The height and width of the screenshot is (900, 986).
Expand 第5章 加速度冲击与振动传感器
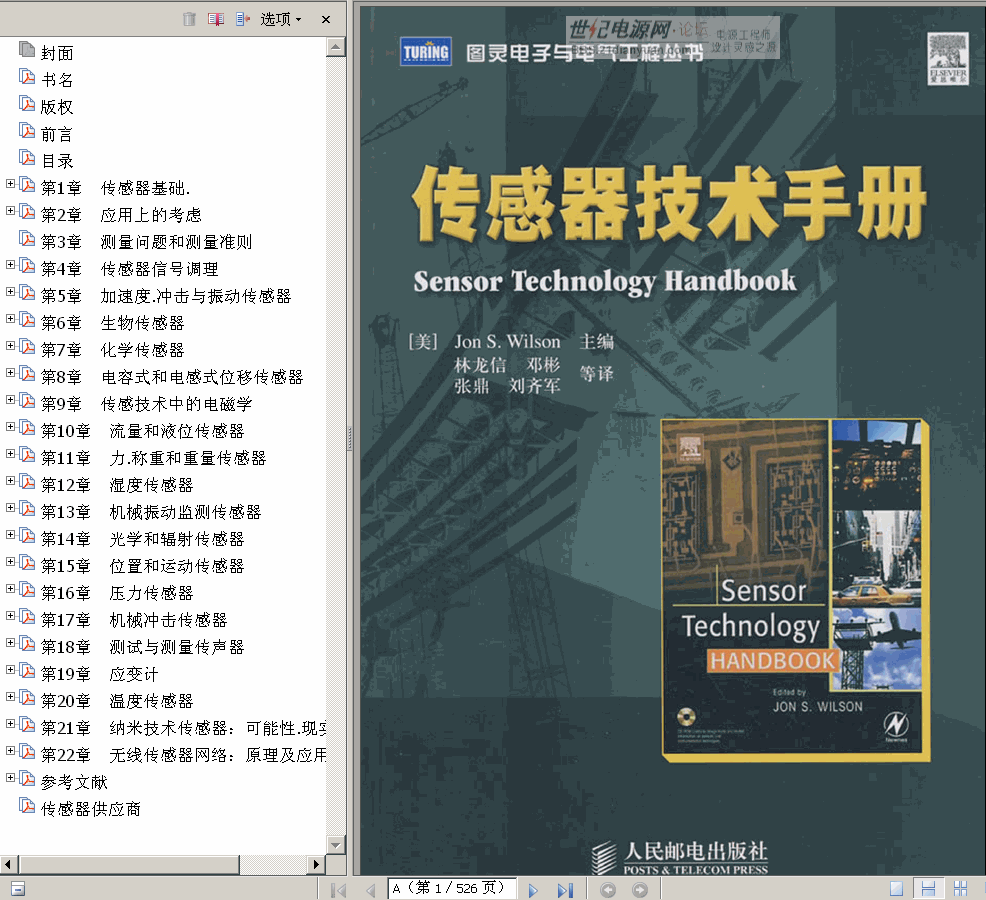(10, 292)
